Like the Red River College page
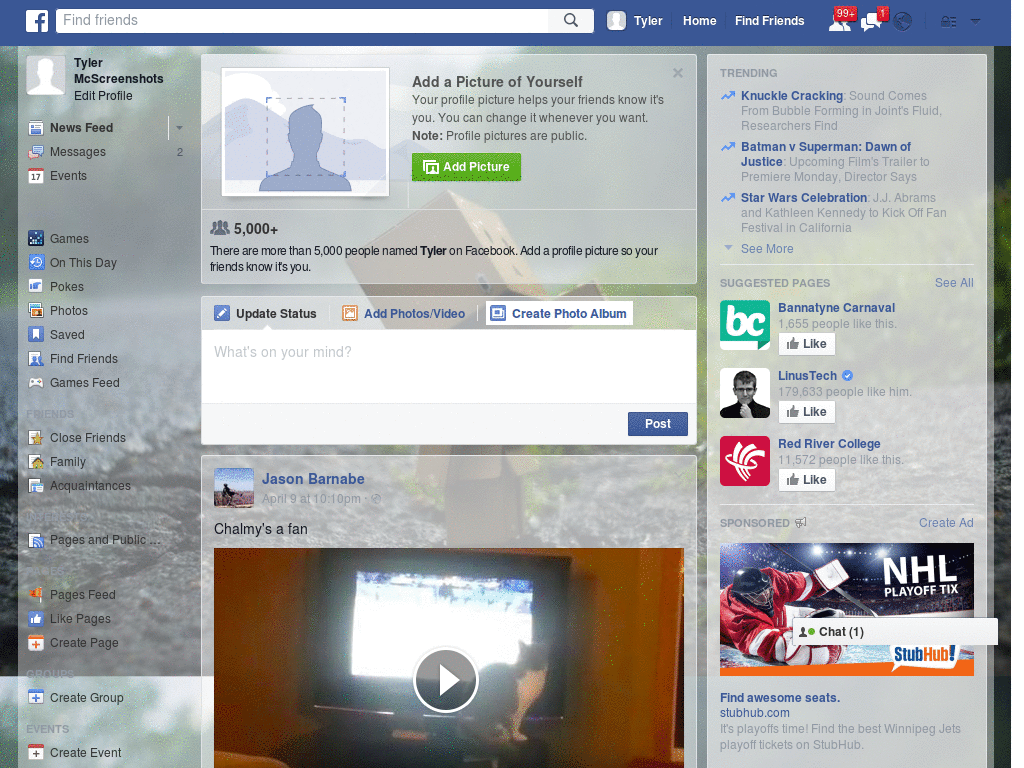 [x=807, y=480]
